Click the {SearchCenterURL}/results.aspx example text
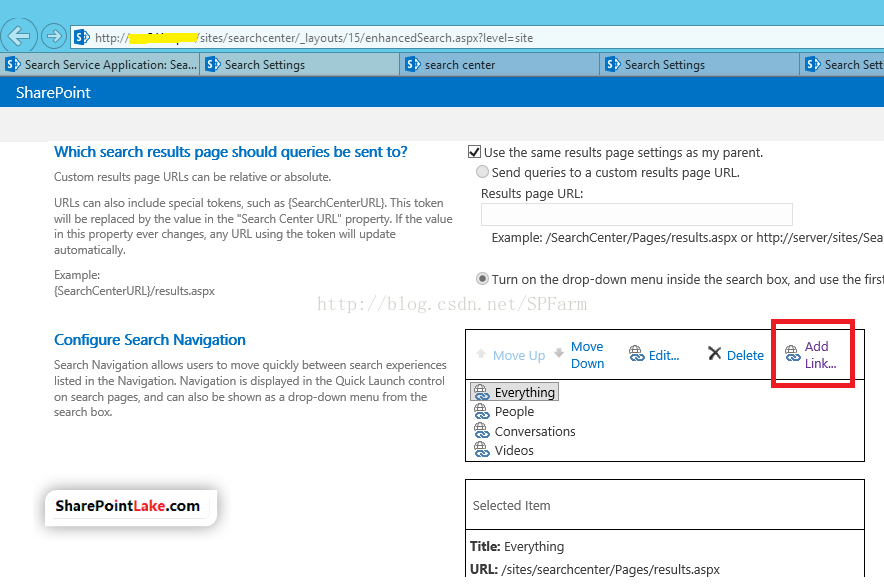The height and width of the screenshot is (586, 884). tap(134, 291)
